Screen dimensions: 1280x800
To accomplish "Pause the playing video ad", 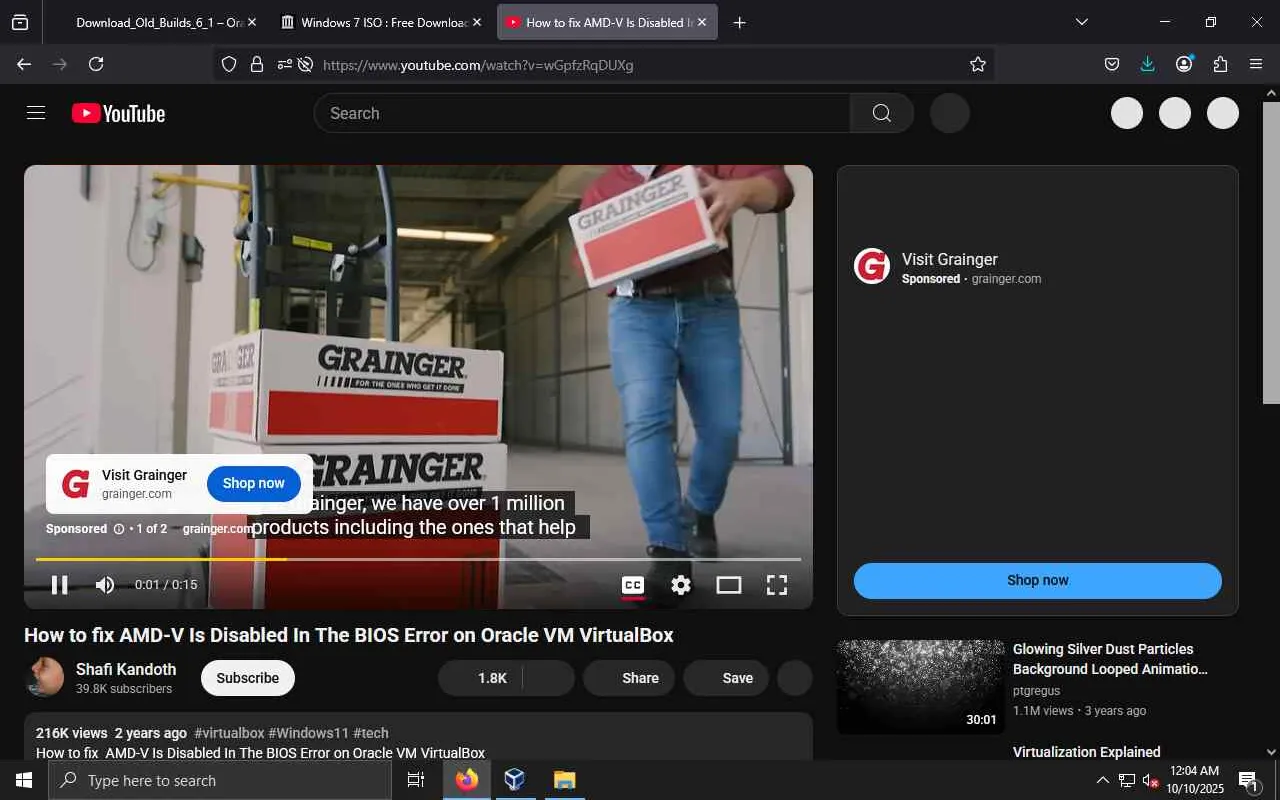I will coord(60,585).
